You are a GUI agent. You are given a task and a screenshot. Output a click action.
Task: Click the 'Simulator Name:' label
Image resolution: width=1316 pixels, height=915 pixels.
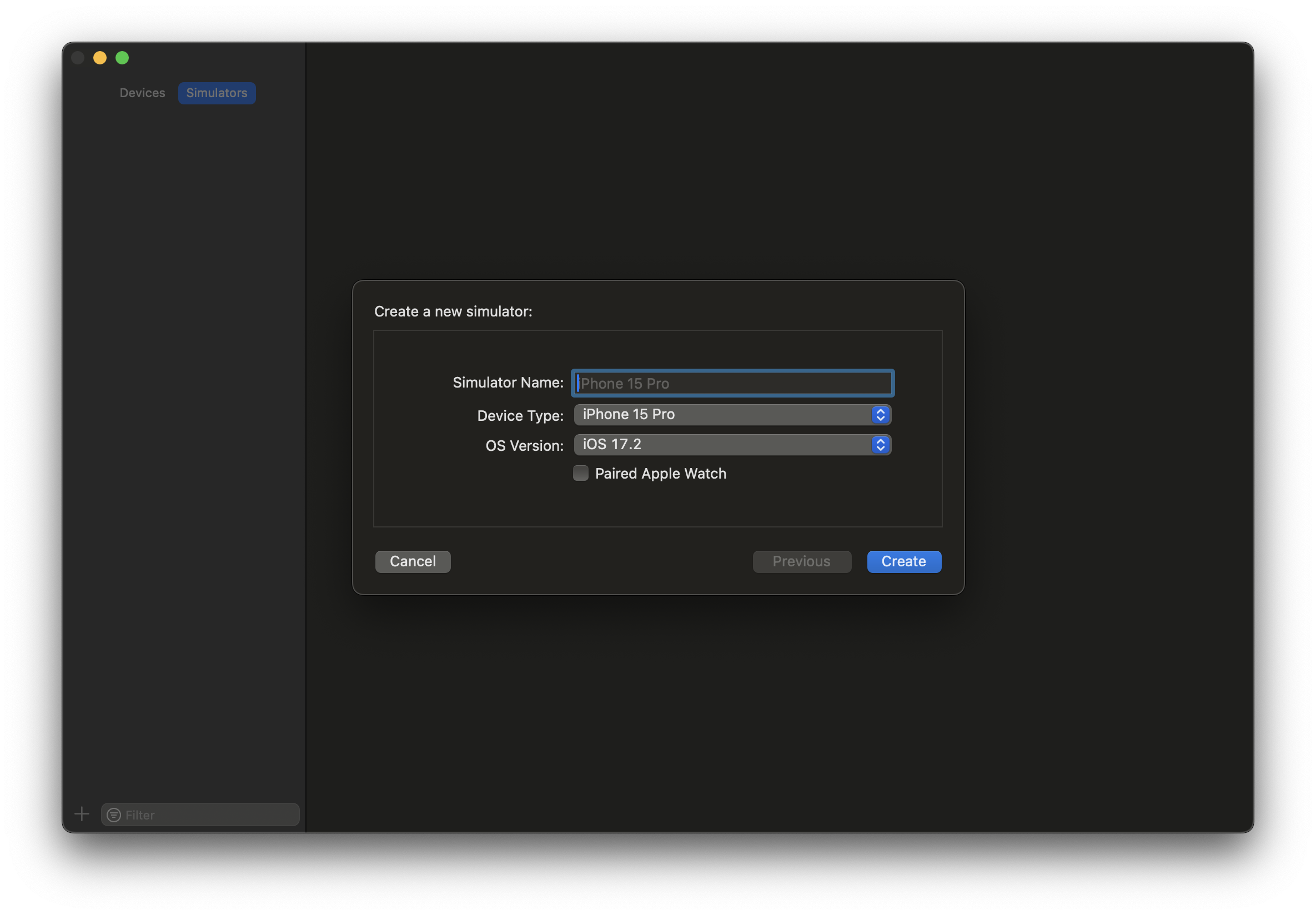[508, 382]
